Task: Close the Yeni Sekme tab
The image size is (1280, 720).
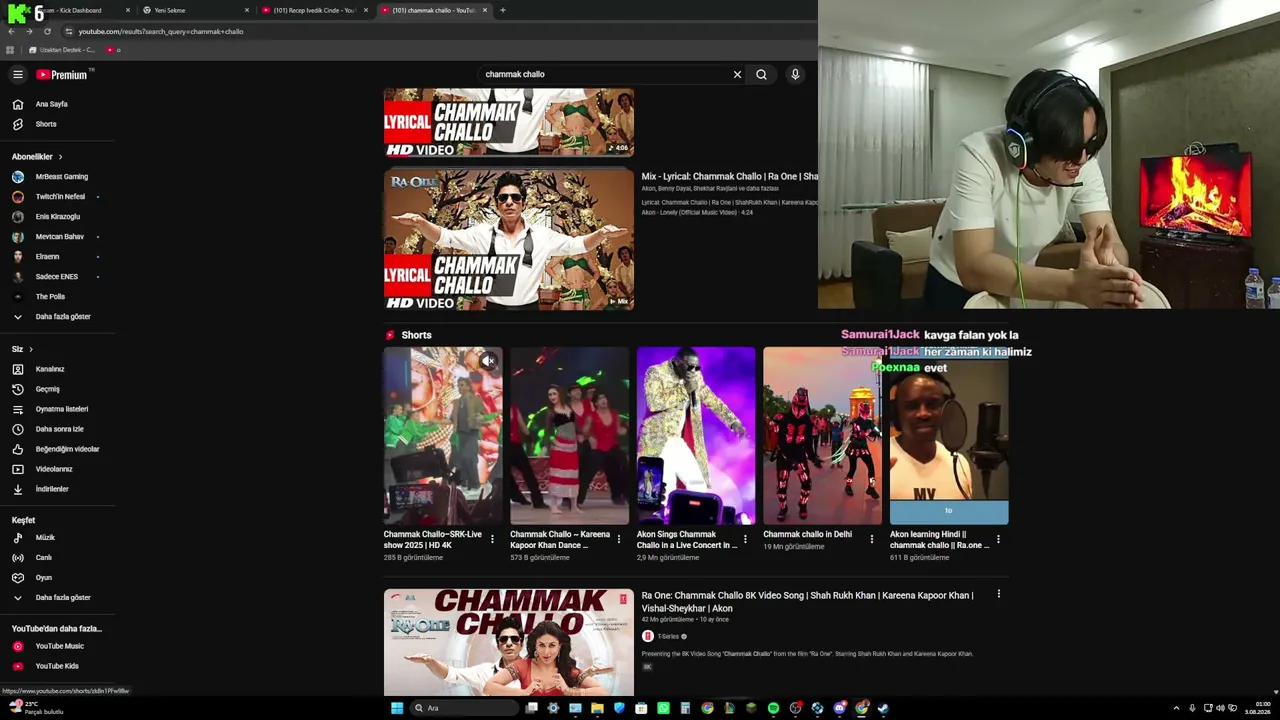Action: tap(247, 10)
